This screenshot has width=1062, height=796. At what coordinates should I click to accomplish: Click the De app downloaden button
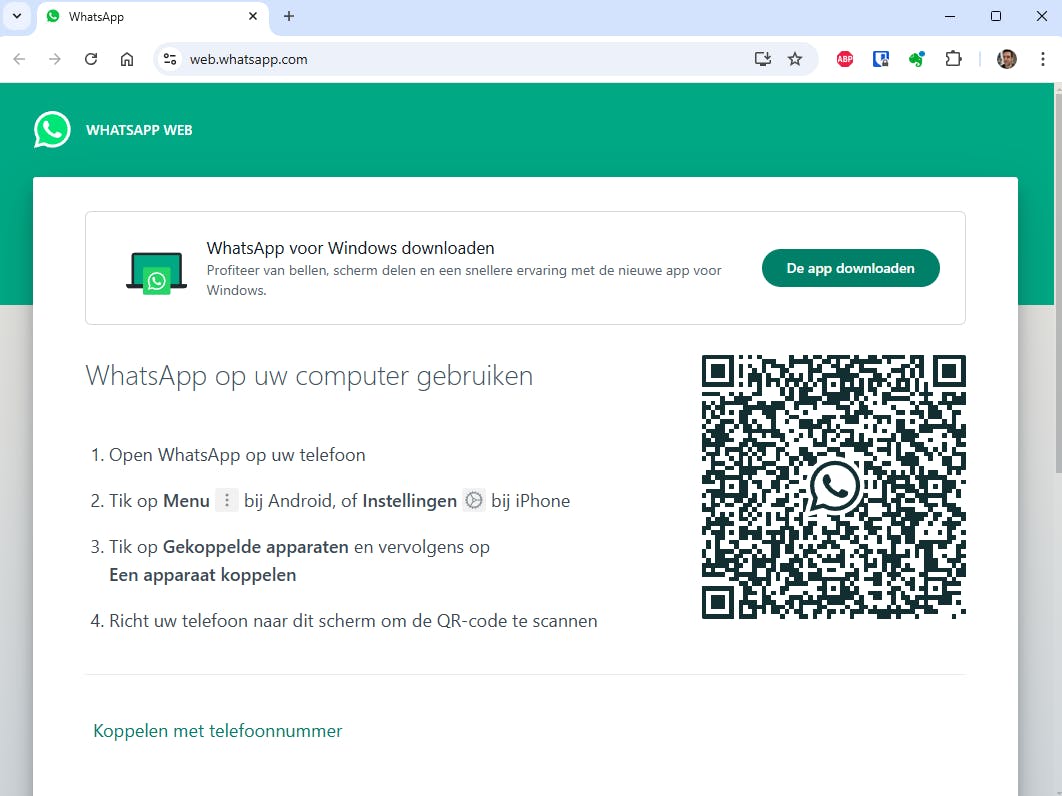[851, 268]
